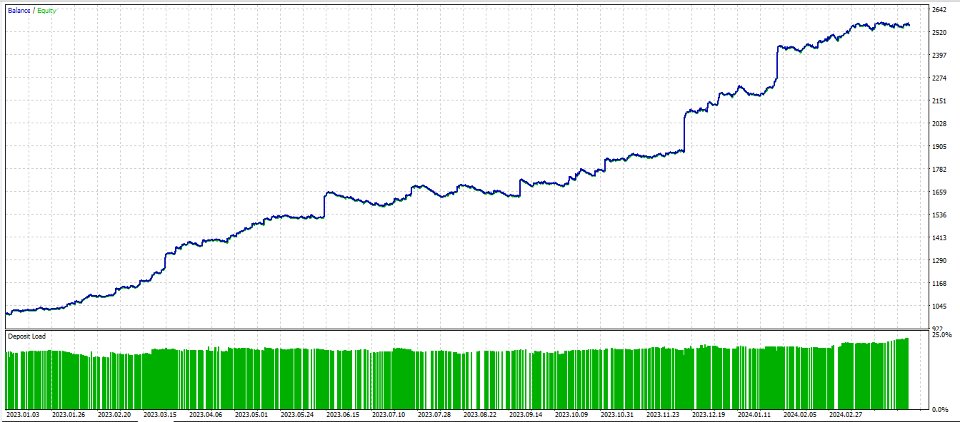This screenshot has height=422, width=960.
Task: Click the 1536 axis value
Action: (x=939, y=215)
